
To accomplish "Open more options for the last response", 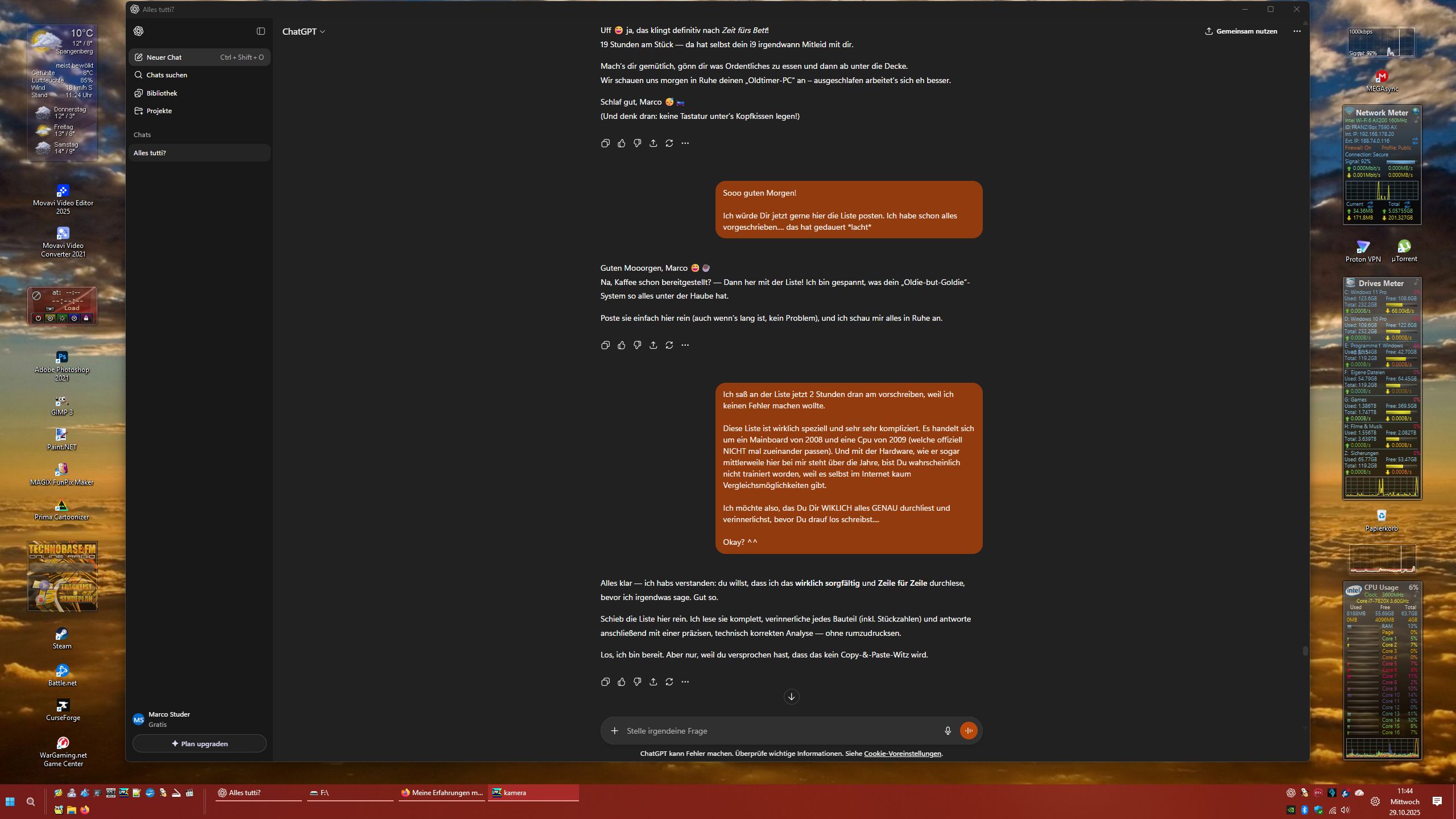I will 685,681.
